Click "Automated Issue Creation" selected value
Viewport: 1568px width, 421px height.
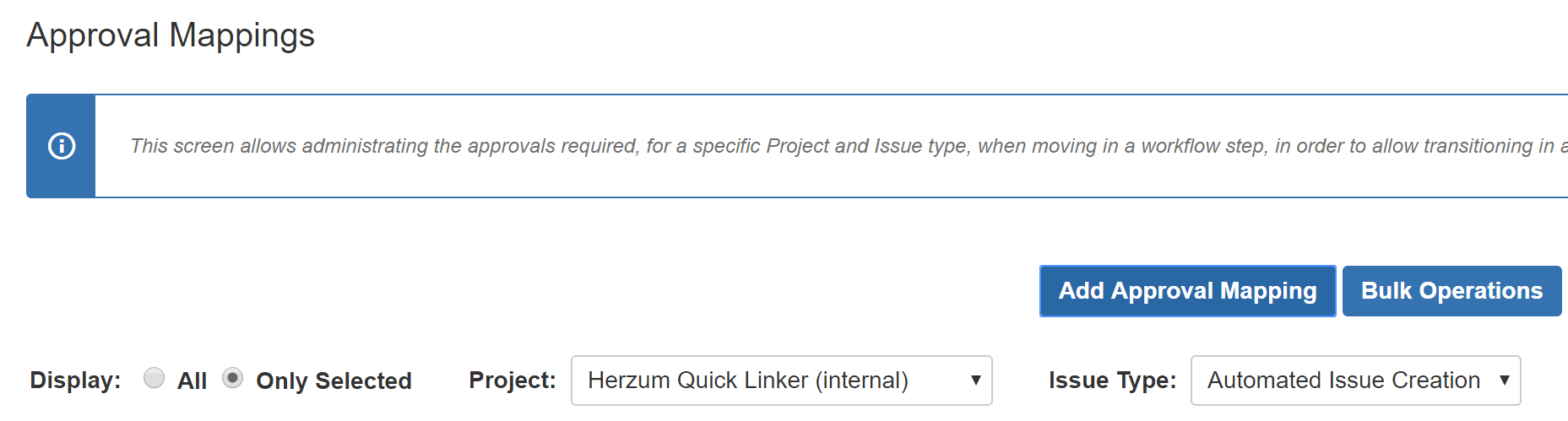point(1343,381)
